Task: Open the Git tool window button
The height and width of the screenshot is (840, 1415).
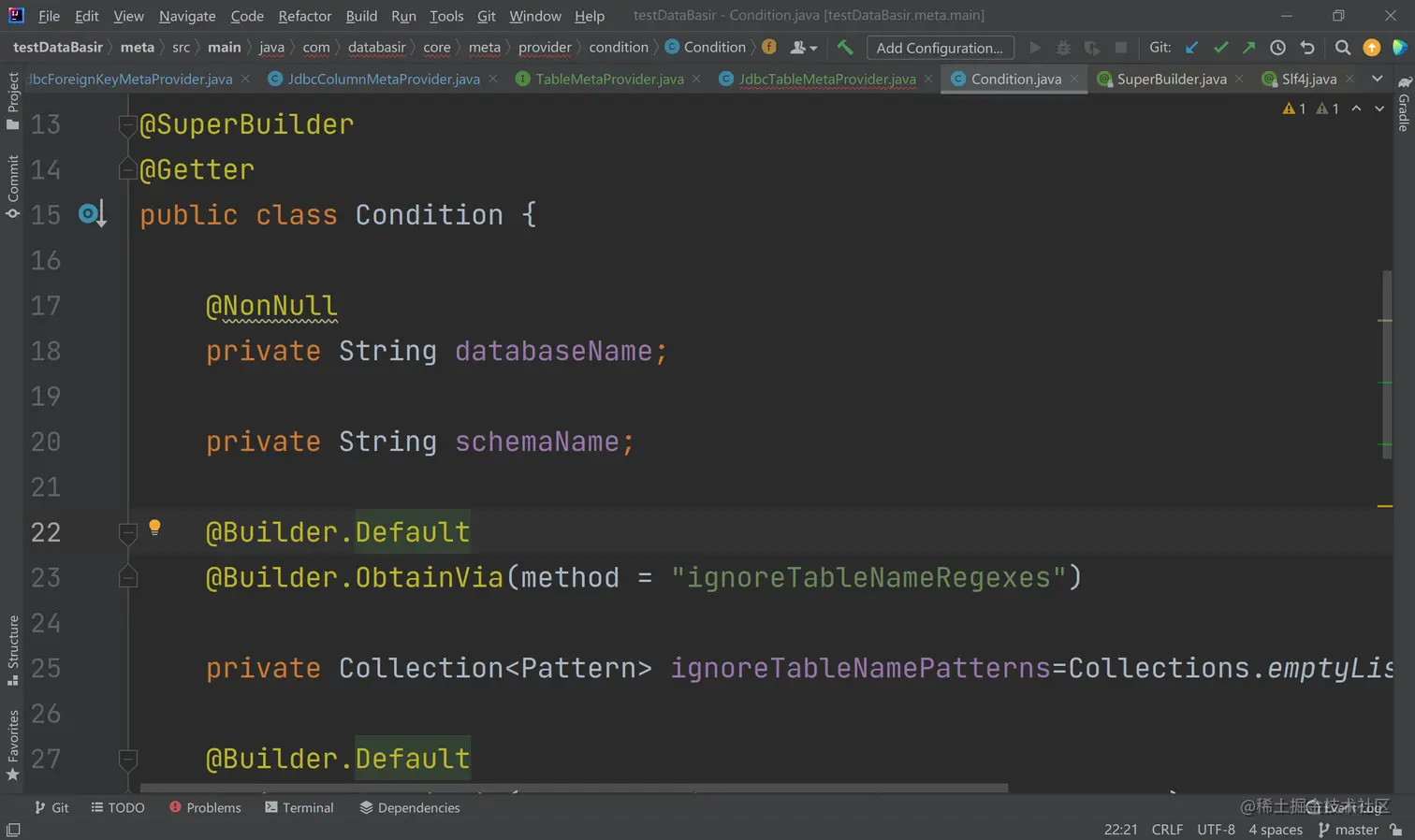Action: pos(51,807)
